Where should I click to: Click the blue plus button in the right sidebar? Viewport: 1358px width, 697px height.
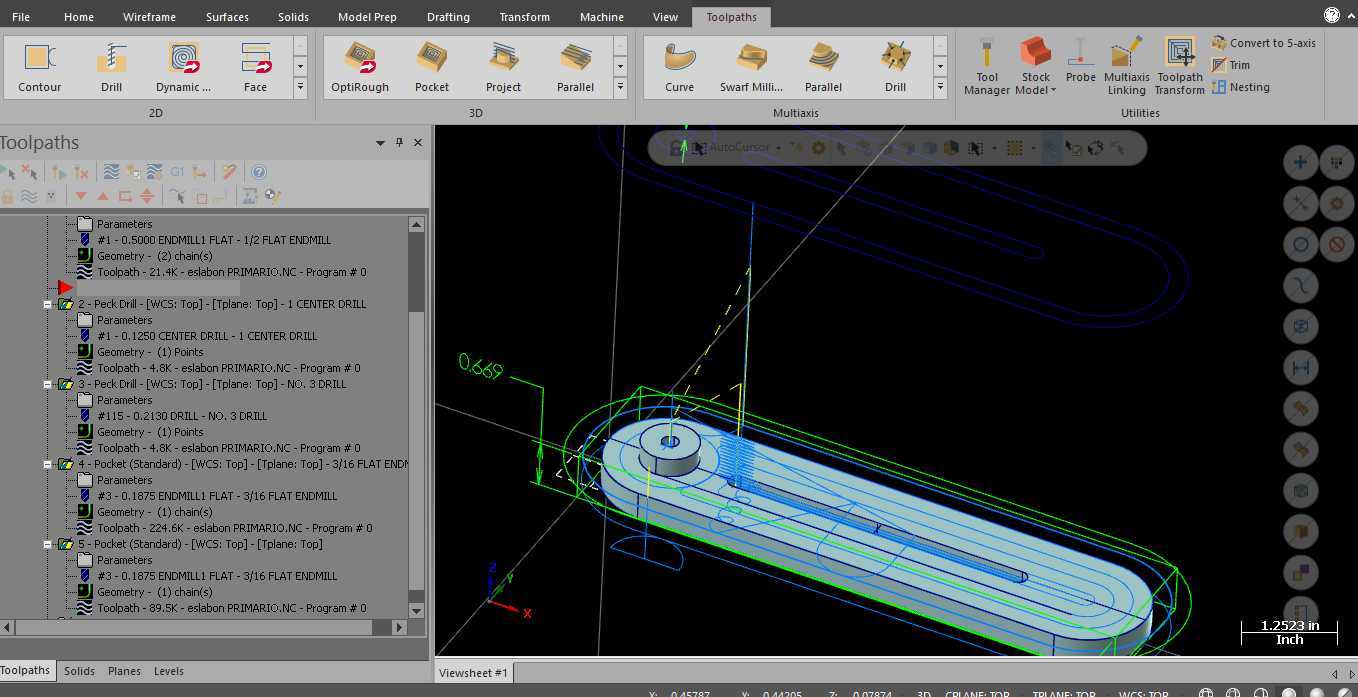(x=1300, y=163)
